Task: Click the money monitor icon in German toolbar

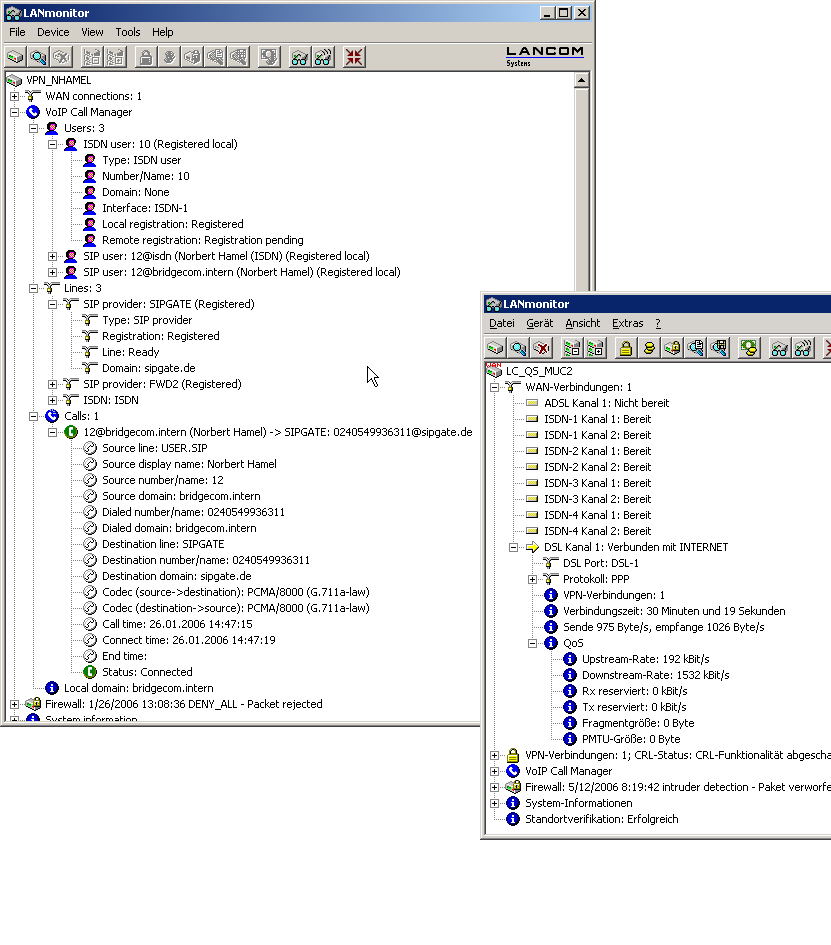Action: click(x=748, y=348)
